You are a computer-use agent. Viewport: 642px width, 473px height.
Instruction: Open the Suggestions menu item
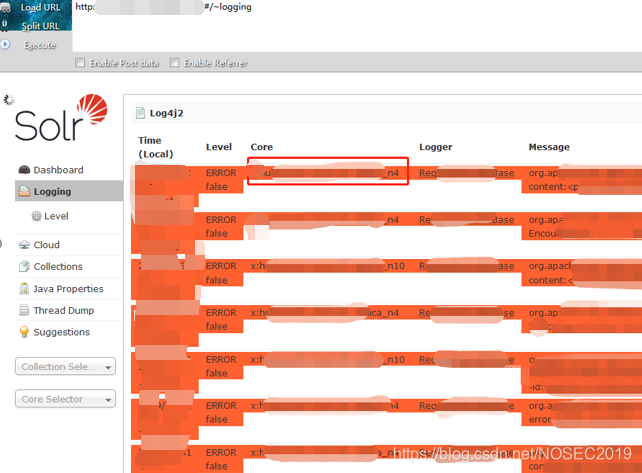click(x=61, y=332)
